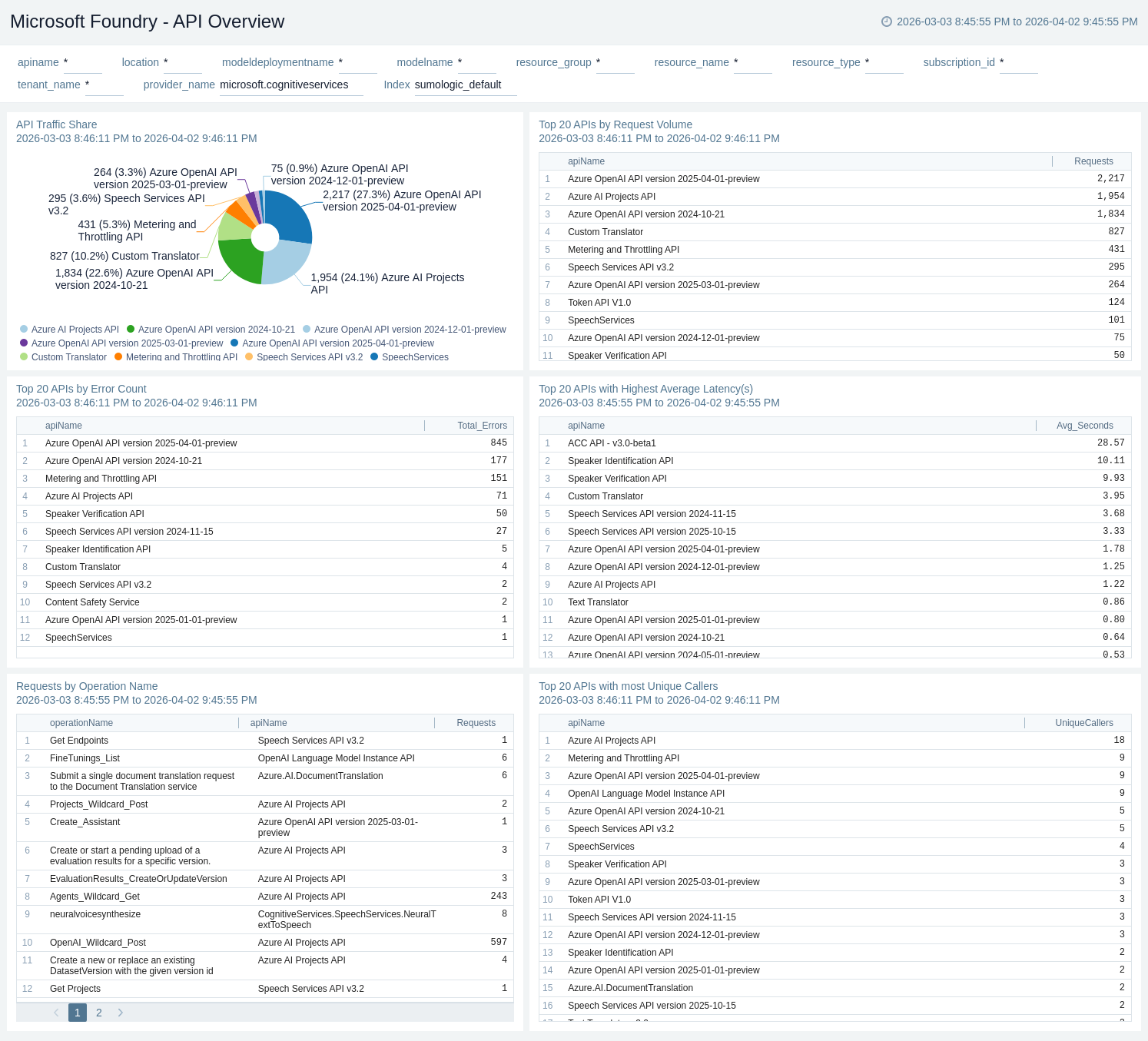Click the Azure AI Projects API legend color swatch

24,329
